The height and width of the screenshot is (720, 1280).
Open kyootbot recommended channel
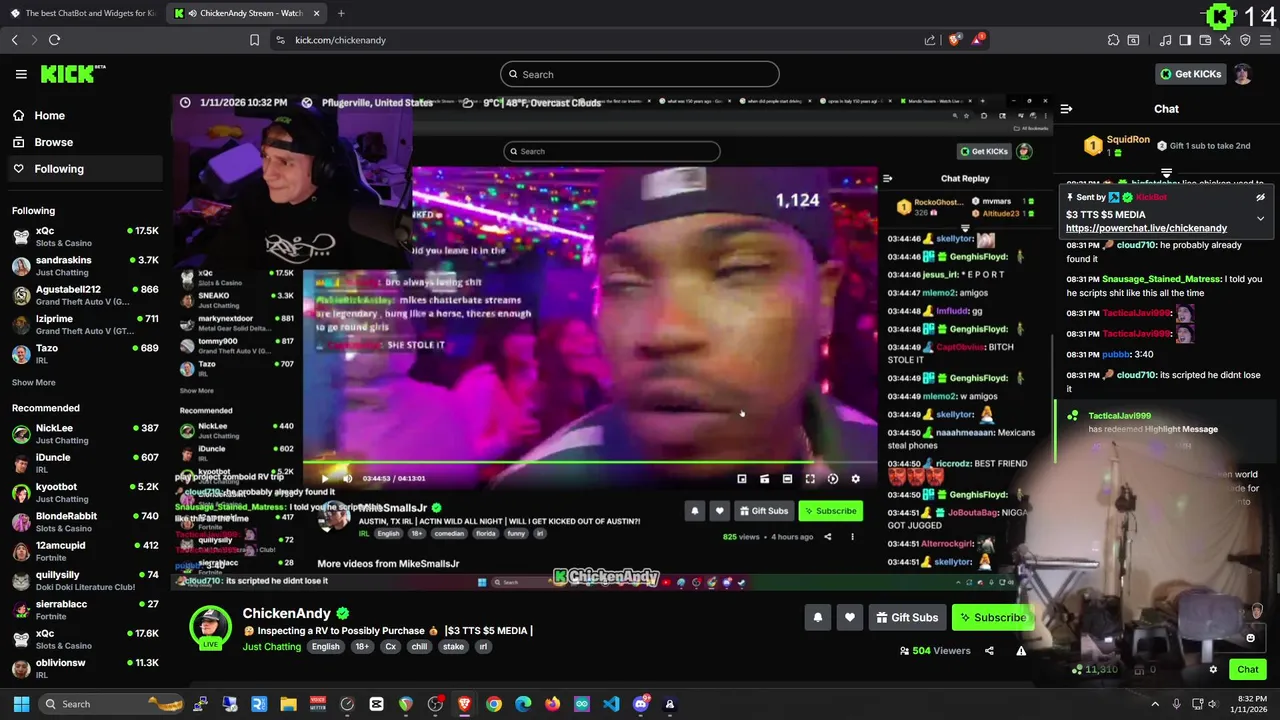click(85, 492)
